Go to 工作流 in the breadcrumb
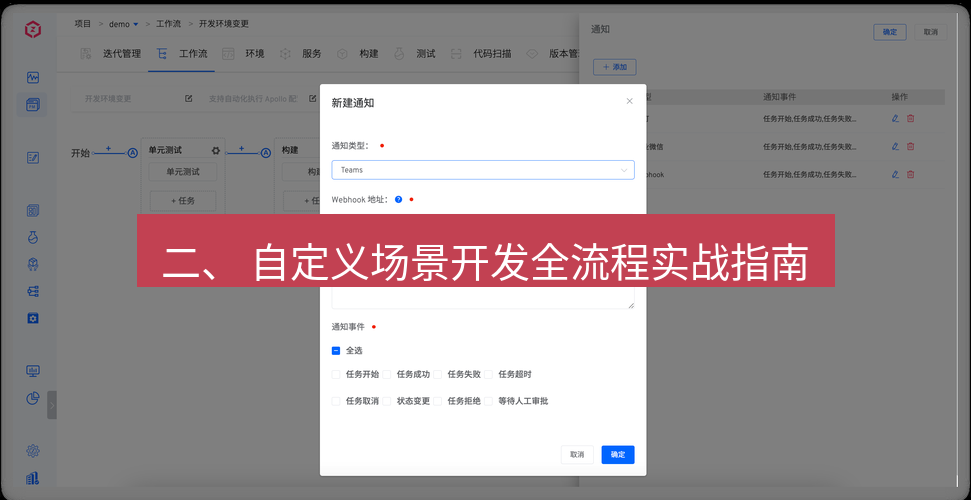This screenshot has width=971, height=500. (168, 24)
